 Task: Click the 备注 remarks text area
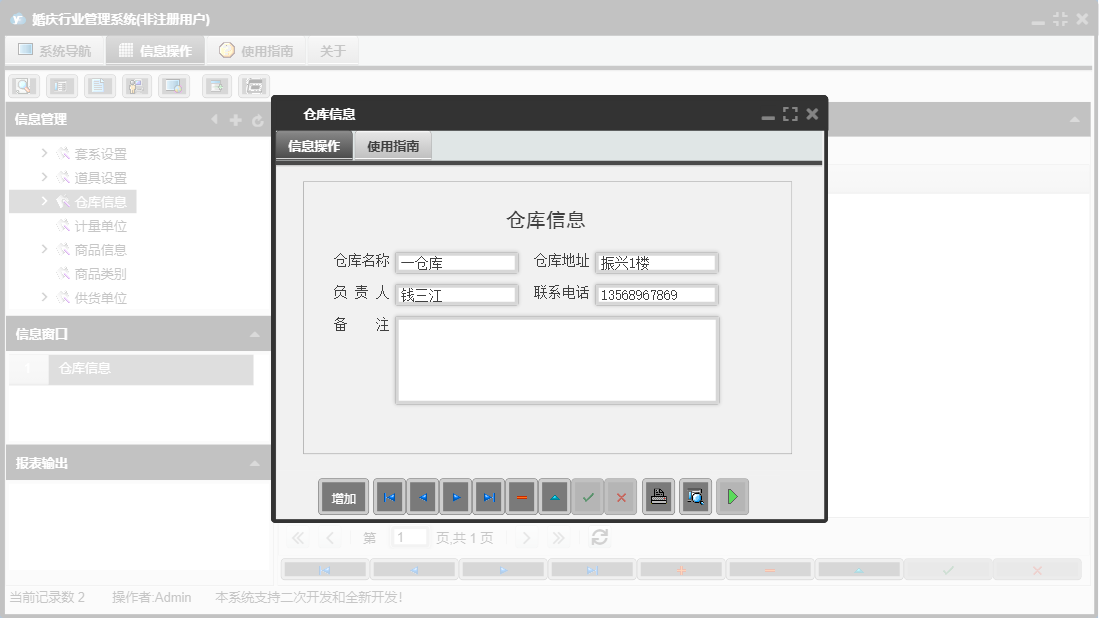tap(557, 360)
